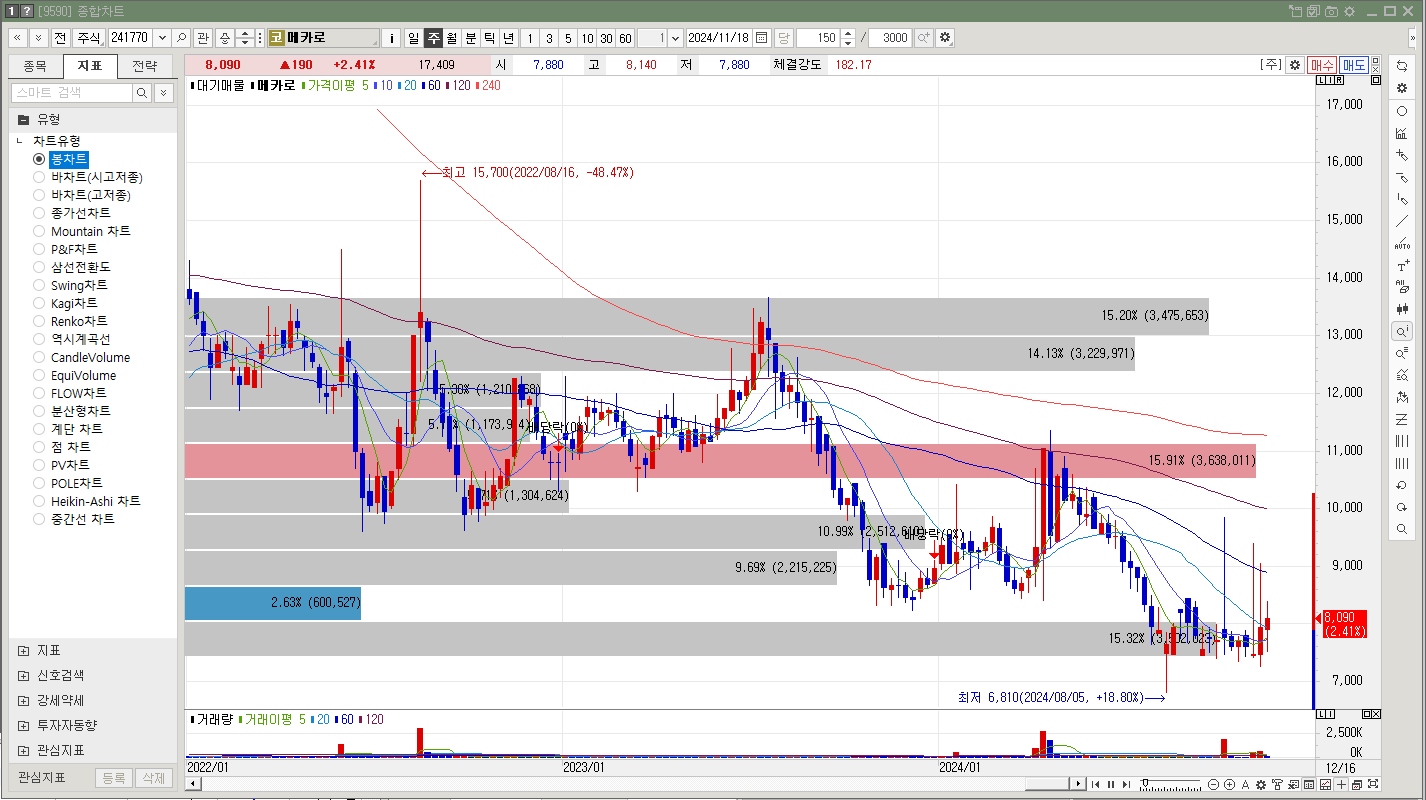Select the 일 daily period
1426x800 pixels.
[x=413, y=38]
